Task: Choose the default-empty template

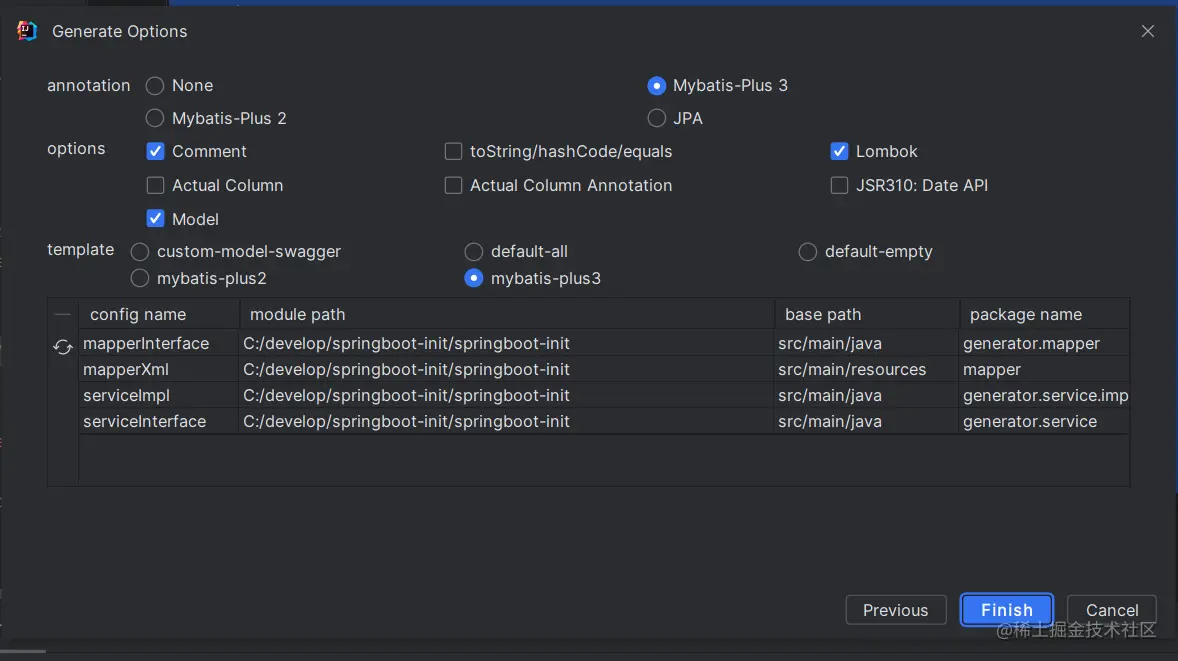Action: (808, 252)
